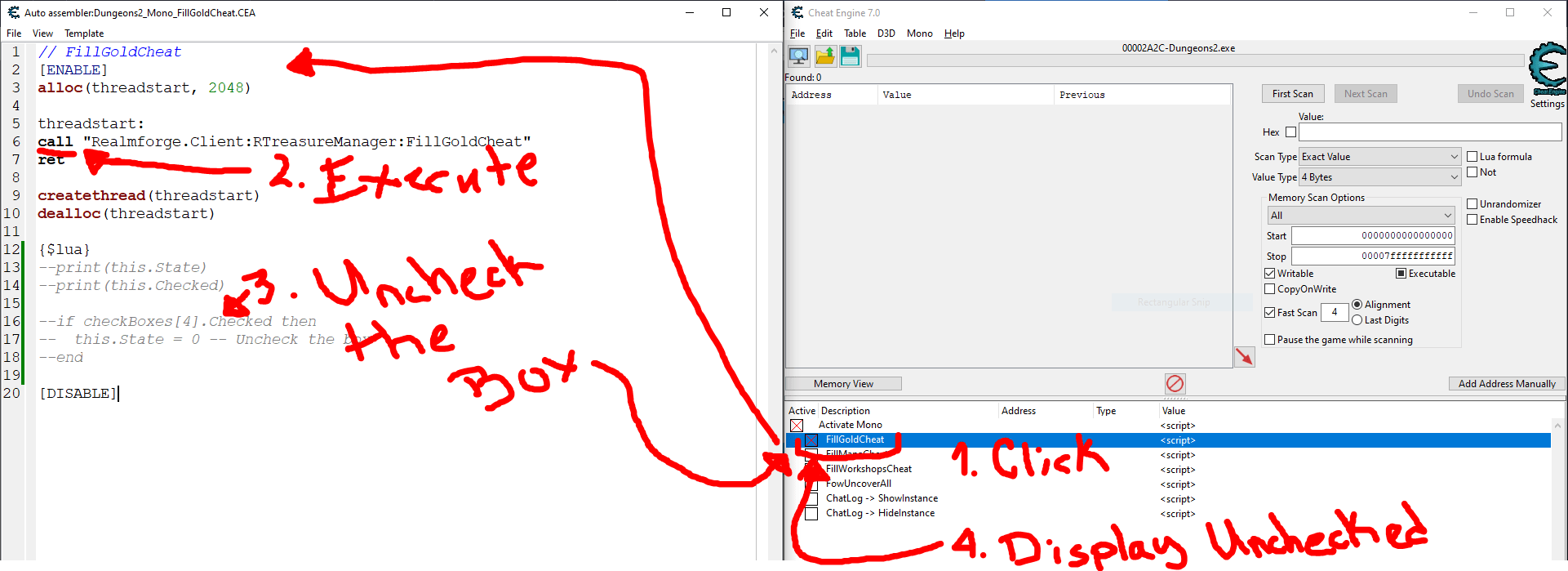The width and height of the screenshot is (1568, 571).
Task: Click the Start address field
Action: click(1374, 236)
